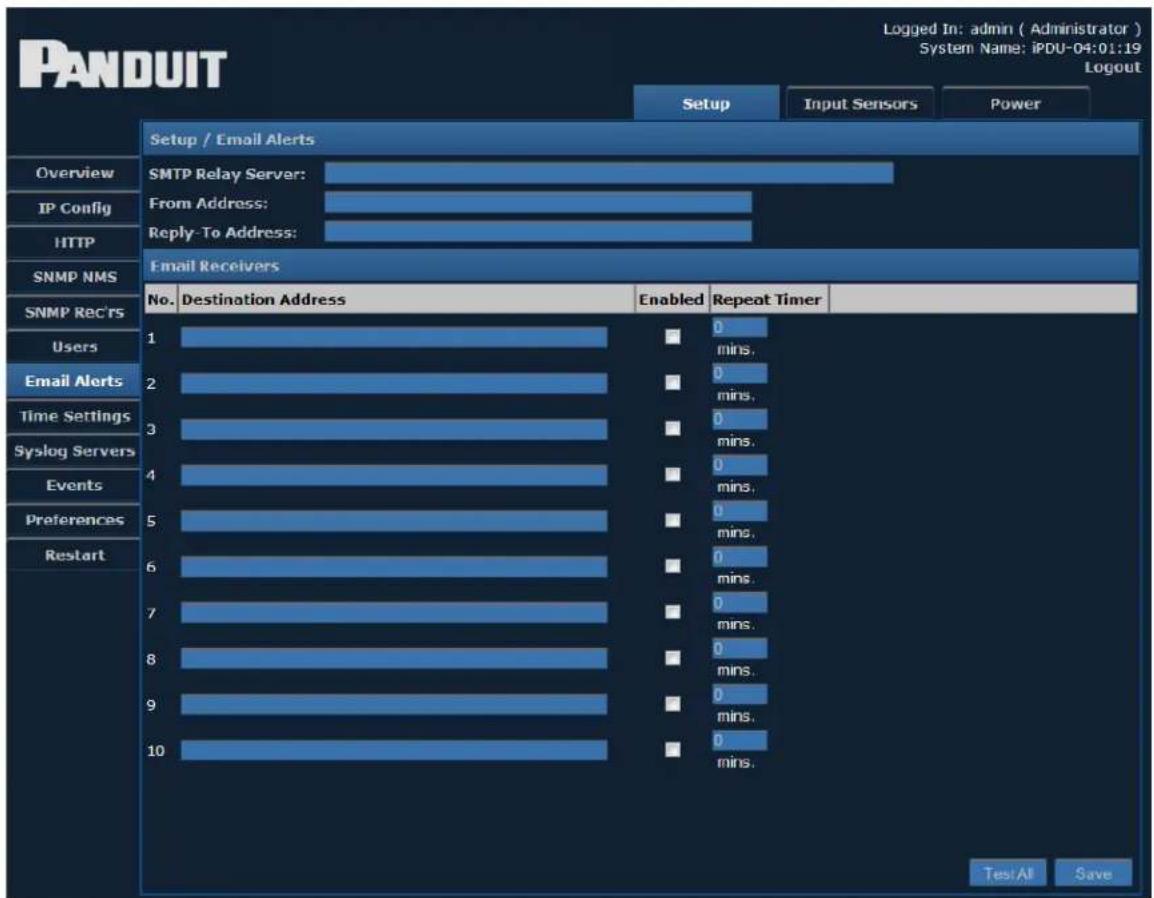Open the HTTP settings page
1154x898 pixels.
click(x=74, y=242)
